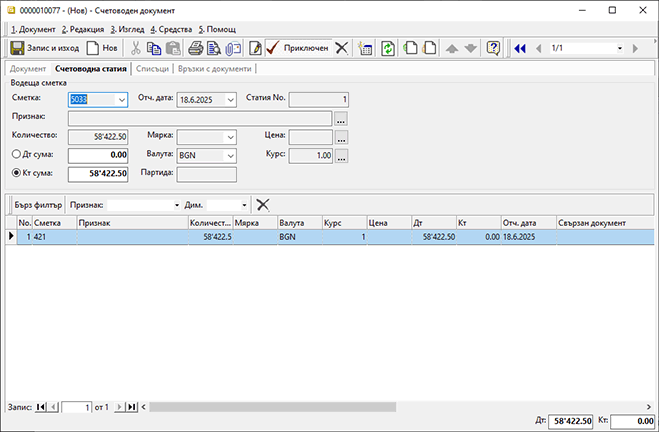659x432 pixels.
Task: Click next record arrow in toolbar
Action: point(635,48)
